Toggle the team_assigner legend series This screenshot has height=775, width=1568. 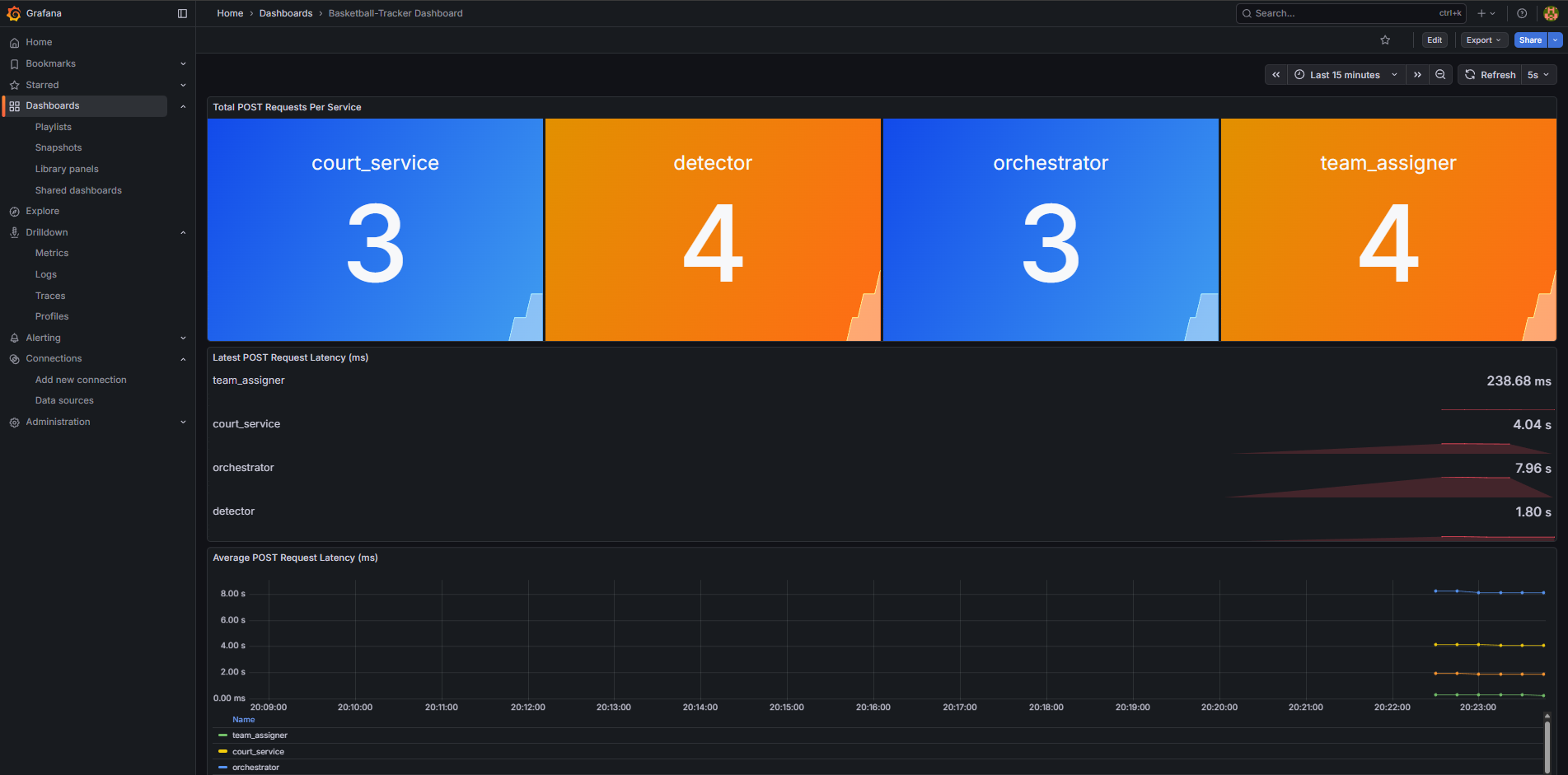coord(260,735)
